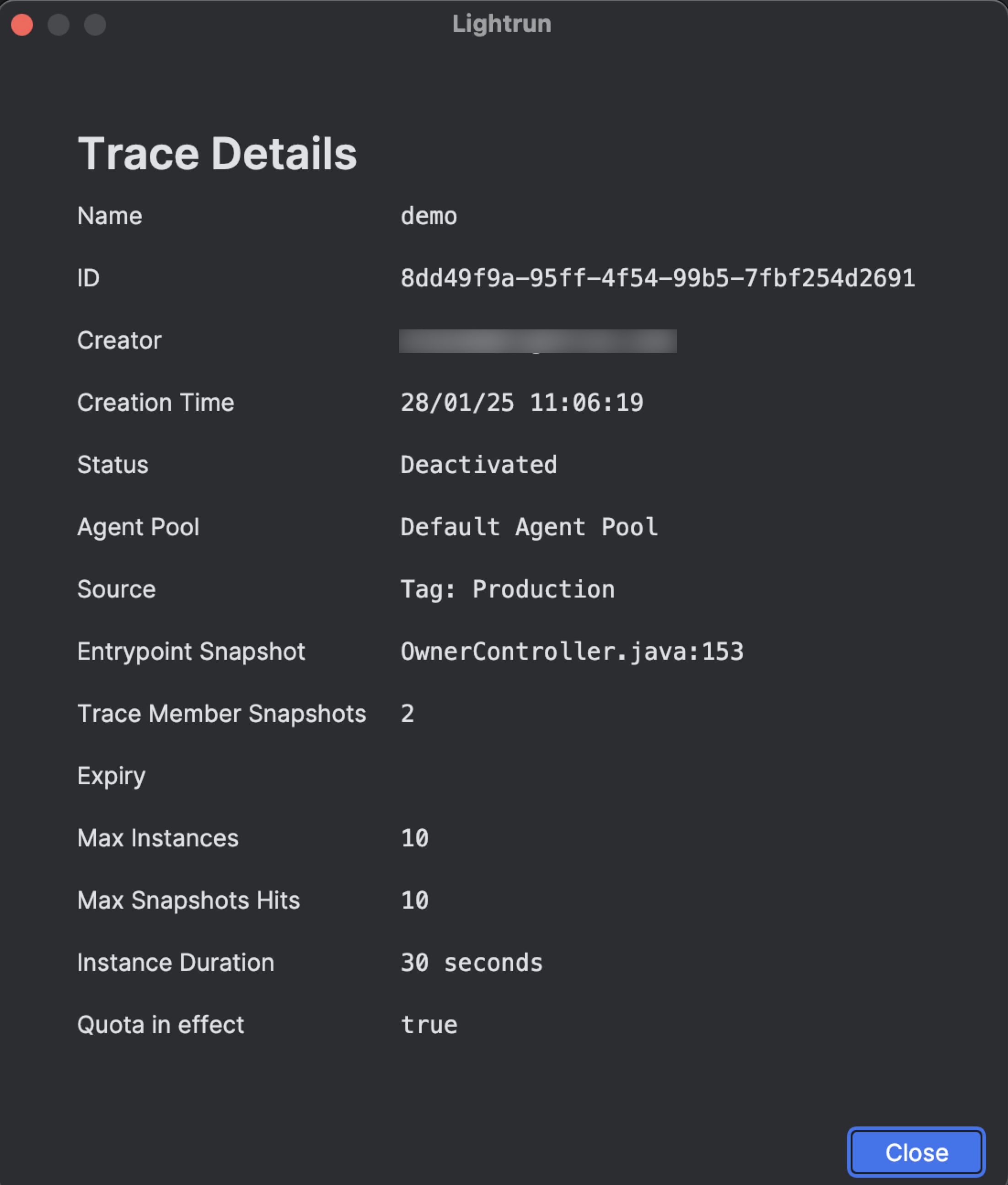1008x1185 pixels.
Task: Click the Expiry label
Action: [x=112, y=776]
